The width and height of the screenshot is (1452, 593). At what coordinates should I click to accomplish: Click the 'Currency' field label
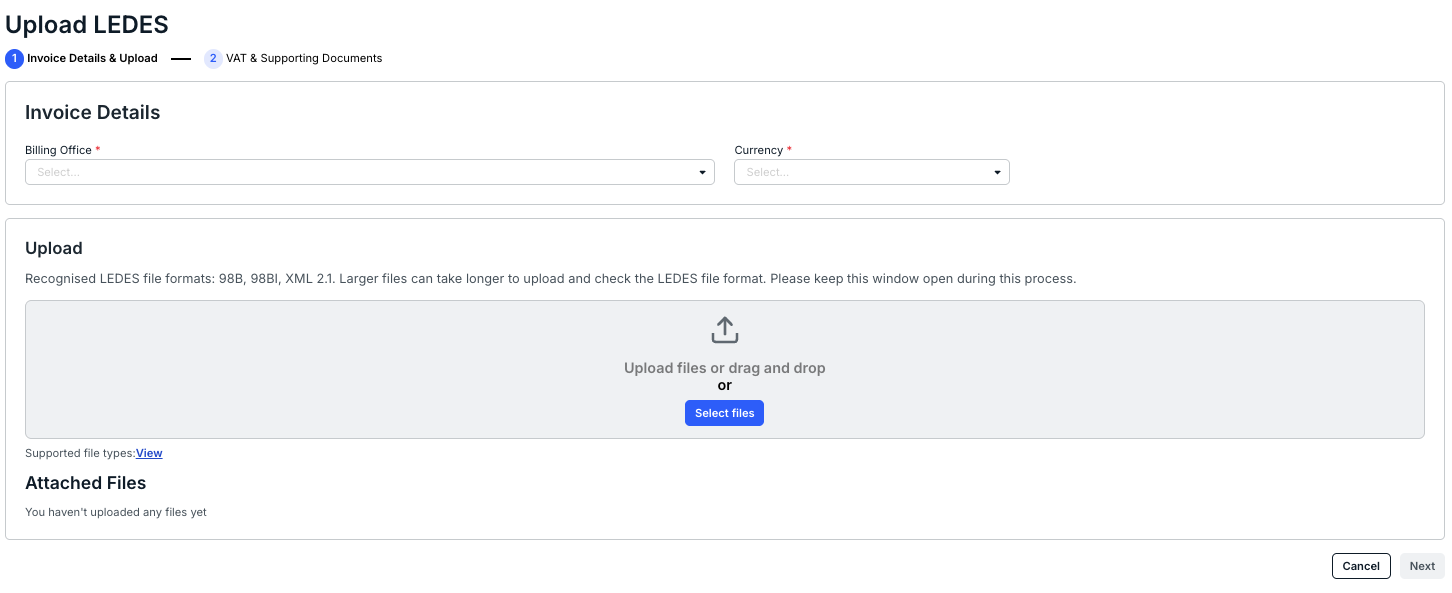(759, 150)
